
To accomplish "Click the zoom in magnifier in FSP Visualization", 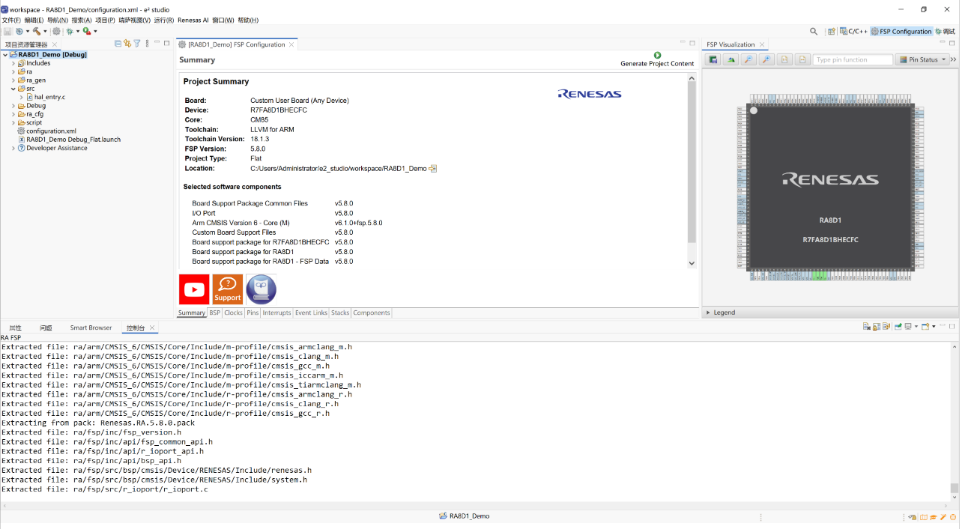I will 766,59.
